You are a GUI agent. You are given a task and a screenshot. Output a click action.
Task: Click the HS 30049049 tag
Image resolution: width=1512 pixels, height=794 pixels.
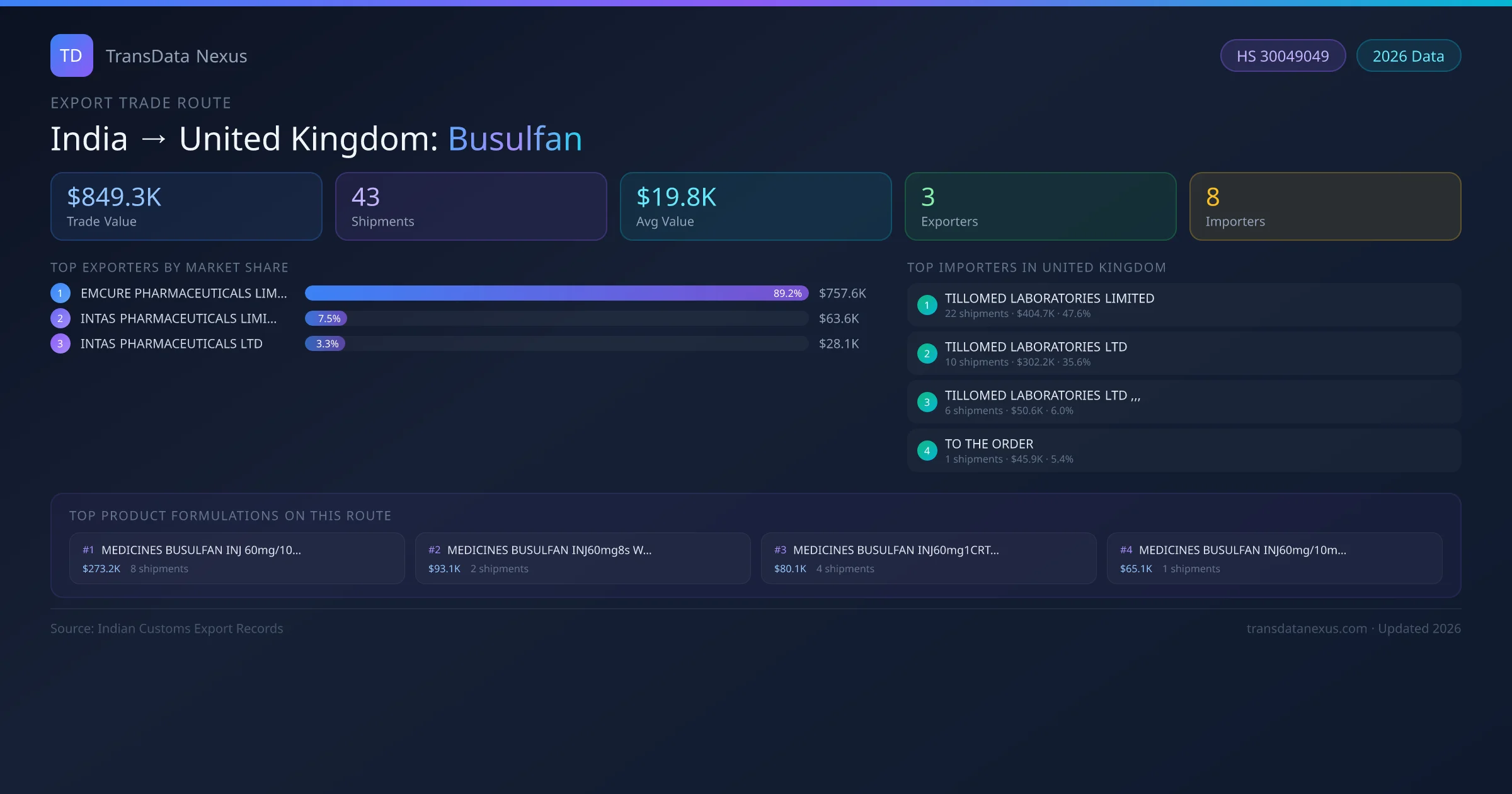tap(1283, 56)
